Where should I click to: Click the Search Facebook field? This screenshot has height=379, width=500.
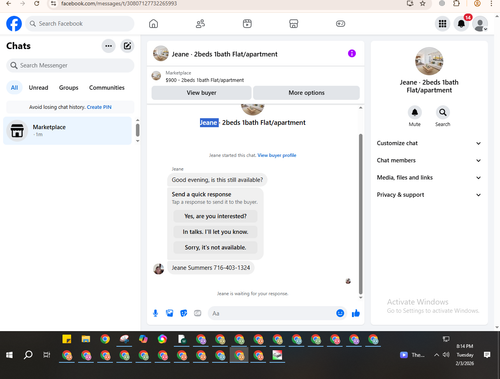click(x=80, y=24)
